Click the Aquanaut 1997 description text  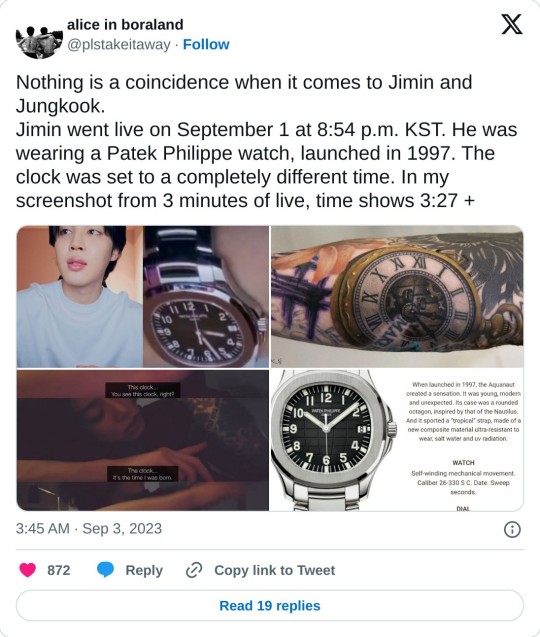coord(463,411)
